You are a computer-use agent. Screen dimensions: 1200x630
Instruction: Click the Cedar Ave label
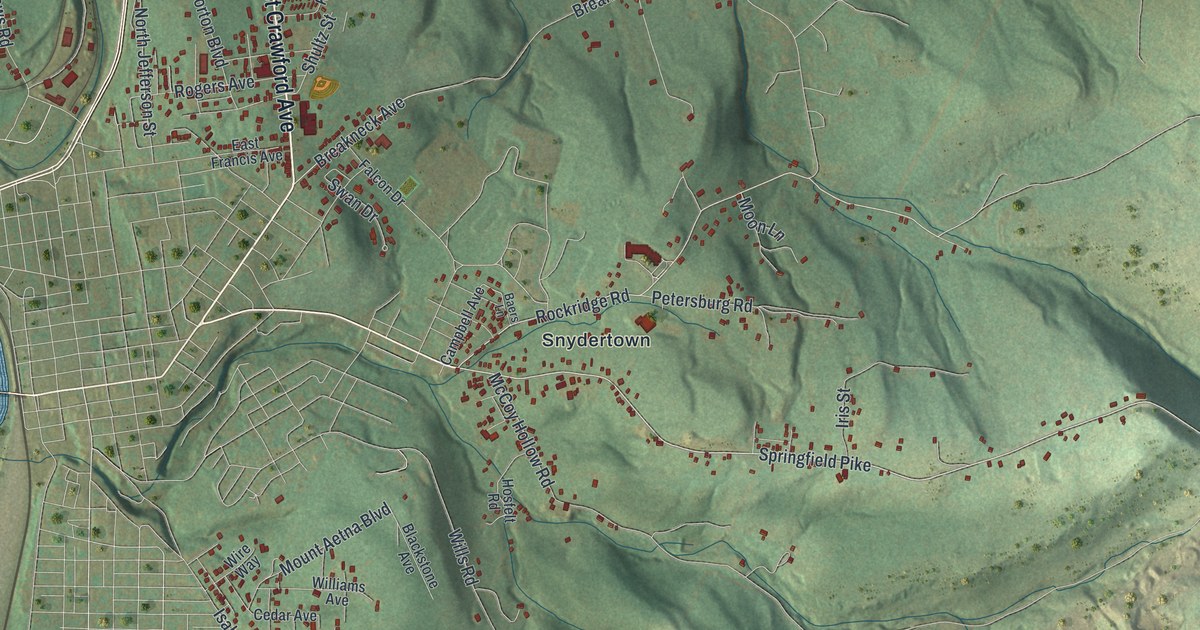tap(284, 615)
